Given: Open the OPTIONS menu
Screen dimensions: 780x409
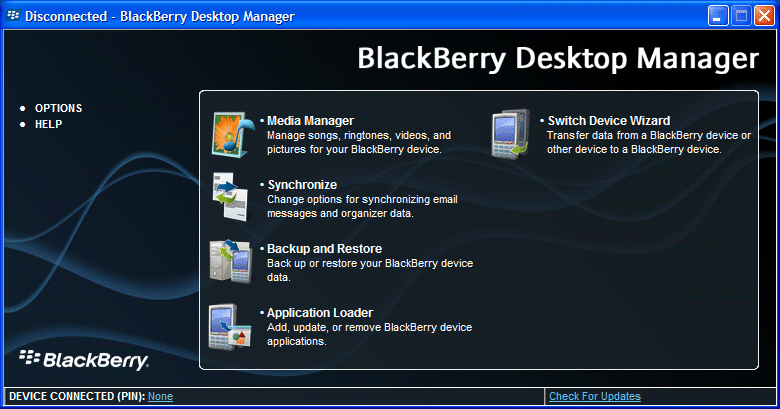Looking at the screenshot, I should point(58,108).
